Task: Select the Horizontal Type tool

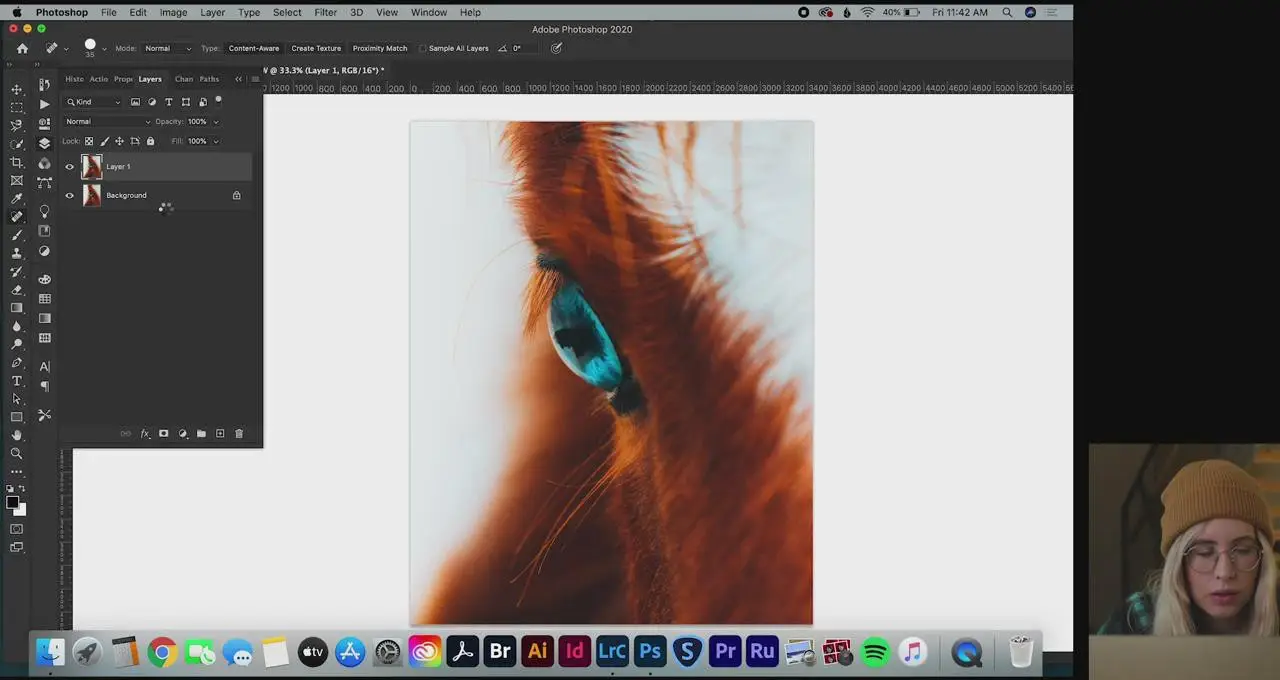Action: pyautogui.click(x=16, y=381)
